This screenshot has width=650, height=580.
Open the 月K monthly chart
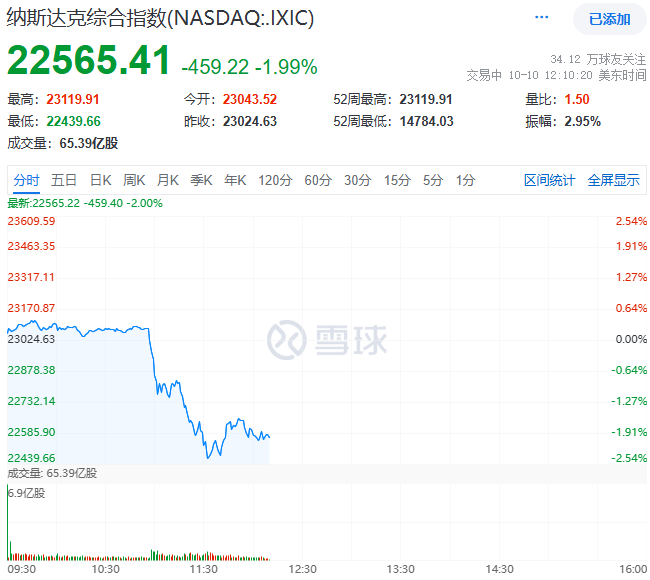167,180
